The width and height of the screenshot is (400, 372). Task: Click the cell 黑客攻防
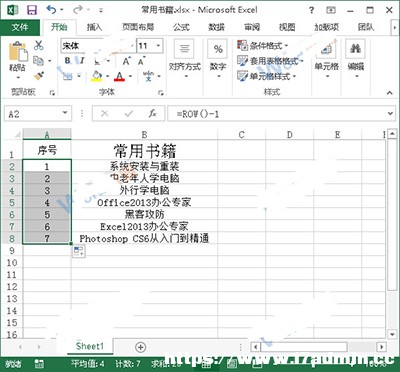pyautogui.click(x=144, y=214)
